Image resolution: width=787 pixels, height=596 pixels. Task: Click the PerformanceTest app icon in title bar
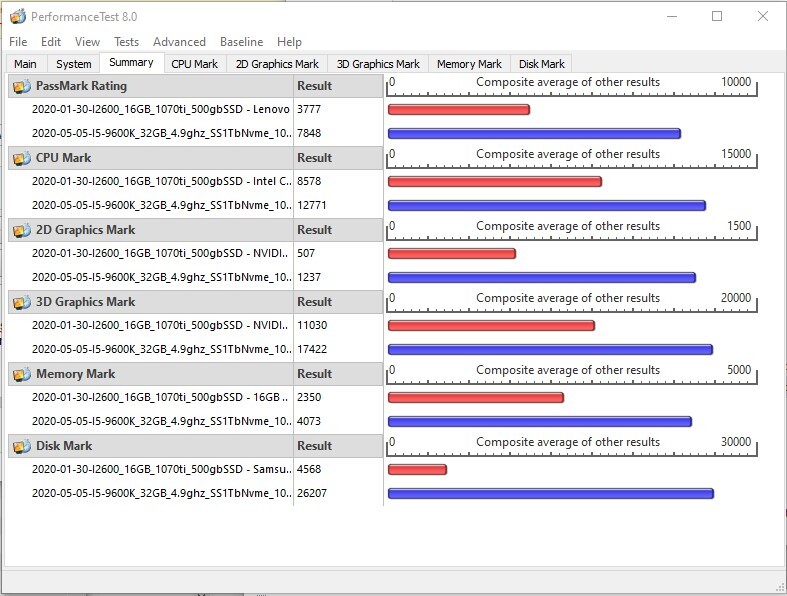click(18, 17)
